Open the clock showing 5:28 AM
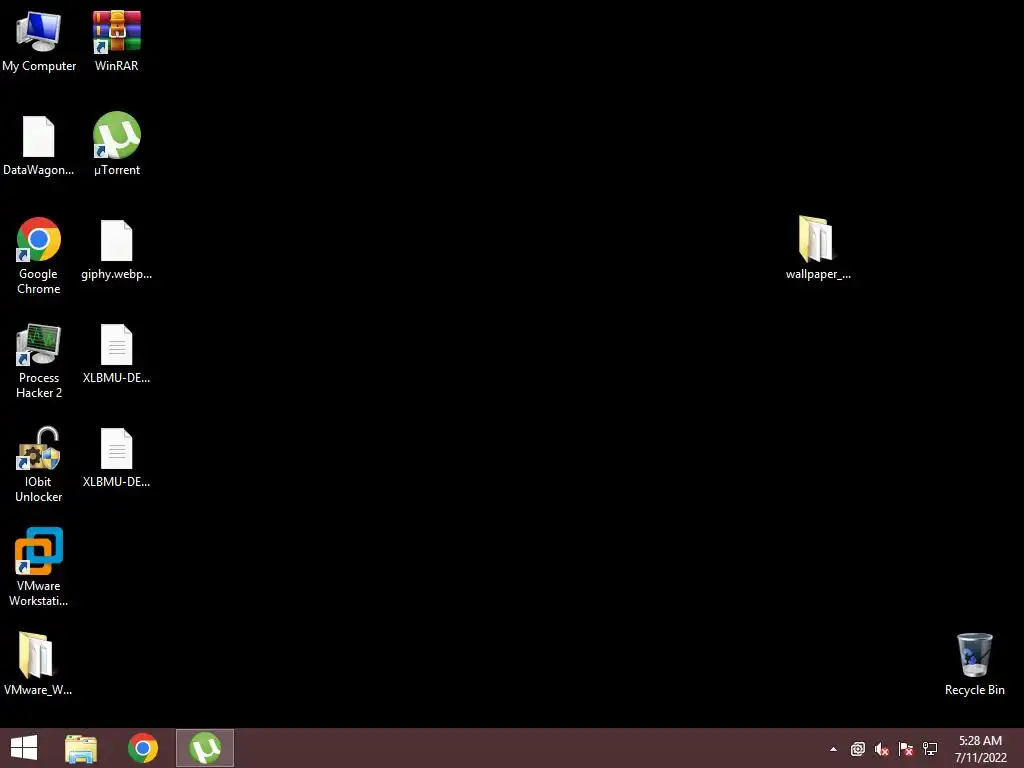Screen dimensions: 1024x768 point(980,749)
